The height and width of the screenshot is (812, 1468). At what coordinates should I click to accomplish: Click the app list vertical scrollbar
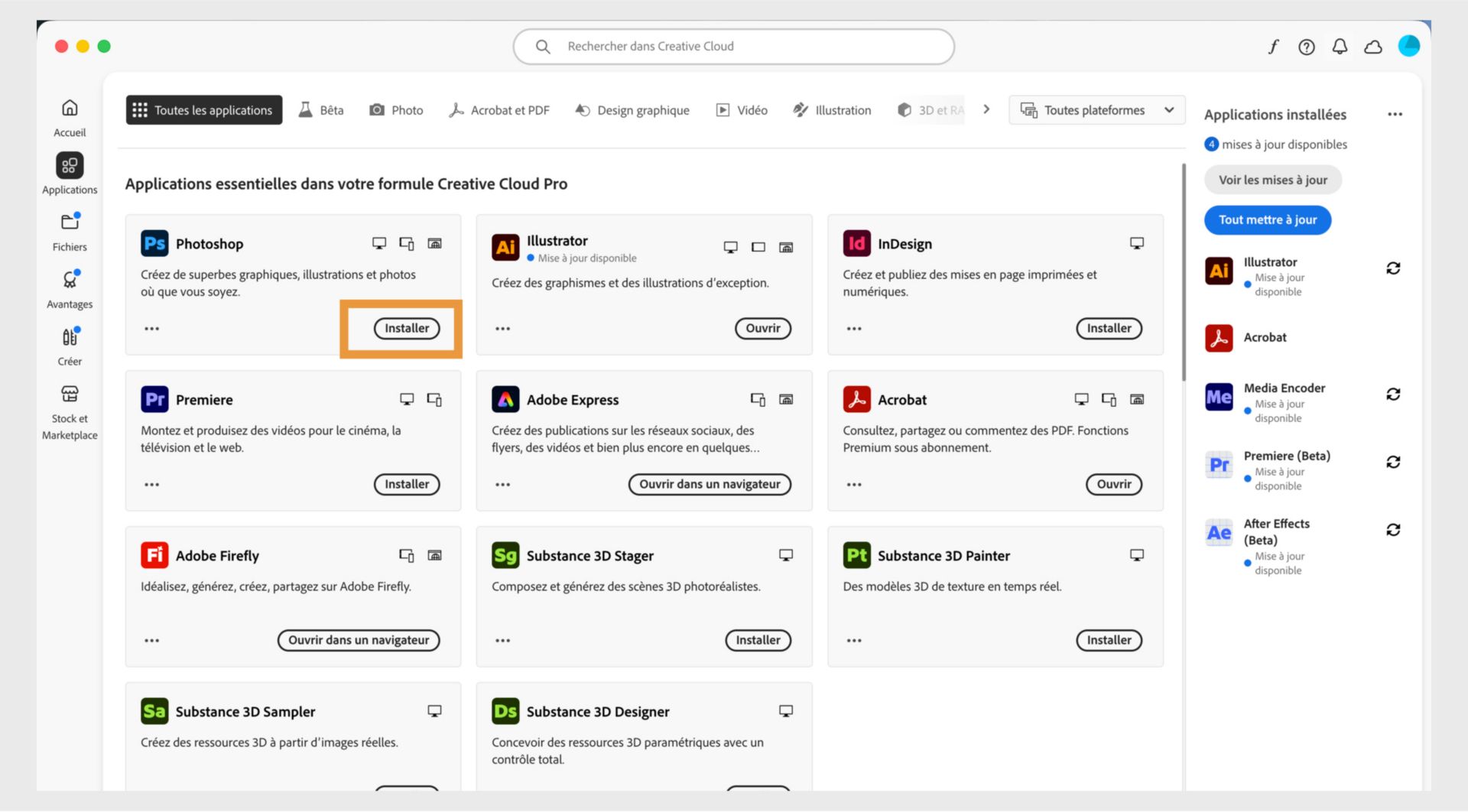(1184, 271)
